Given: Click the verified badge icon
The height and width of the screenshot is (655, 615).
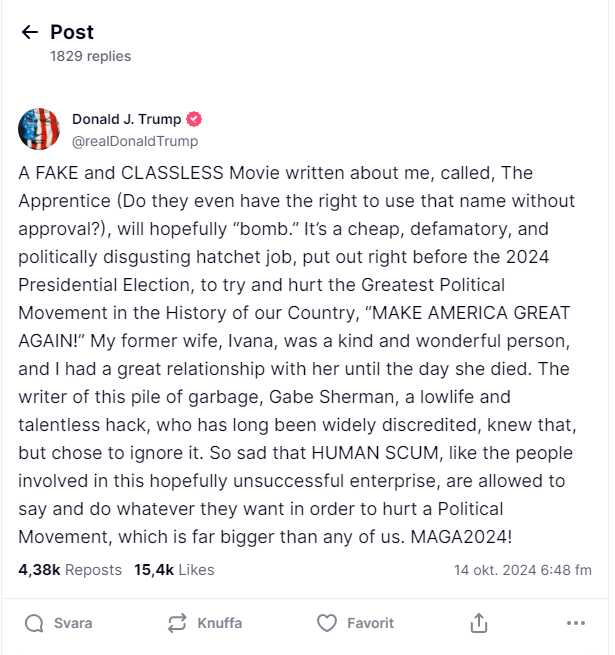Looking at the screenshot, I should [194, 119].
